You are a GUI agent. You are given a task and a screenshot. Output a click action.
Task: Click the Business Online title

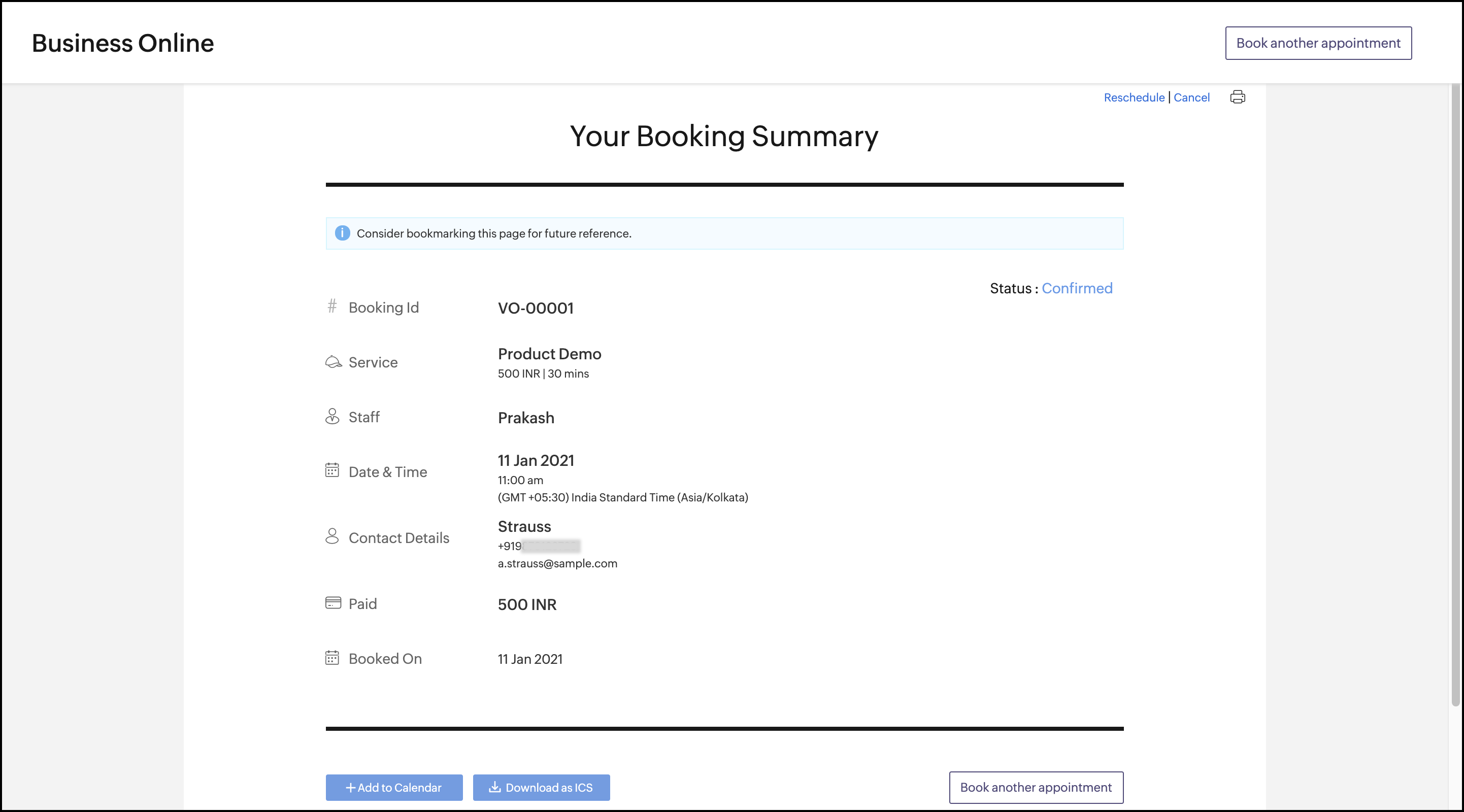pos(123,43)
